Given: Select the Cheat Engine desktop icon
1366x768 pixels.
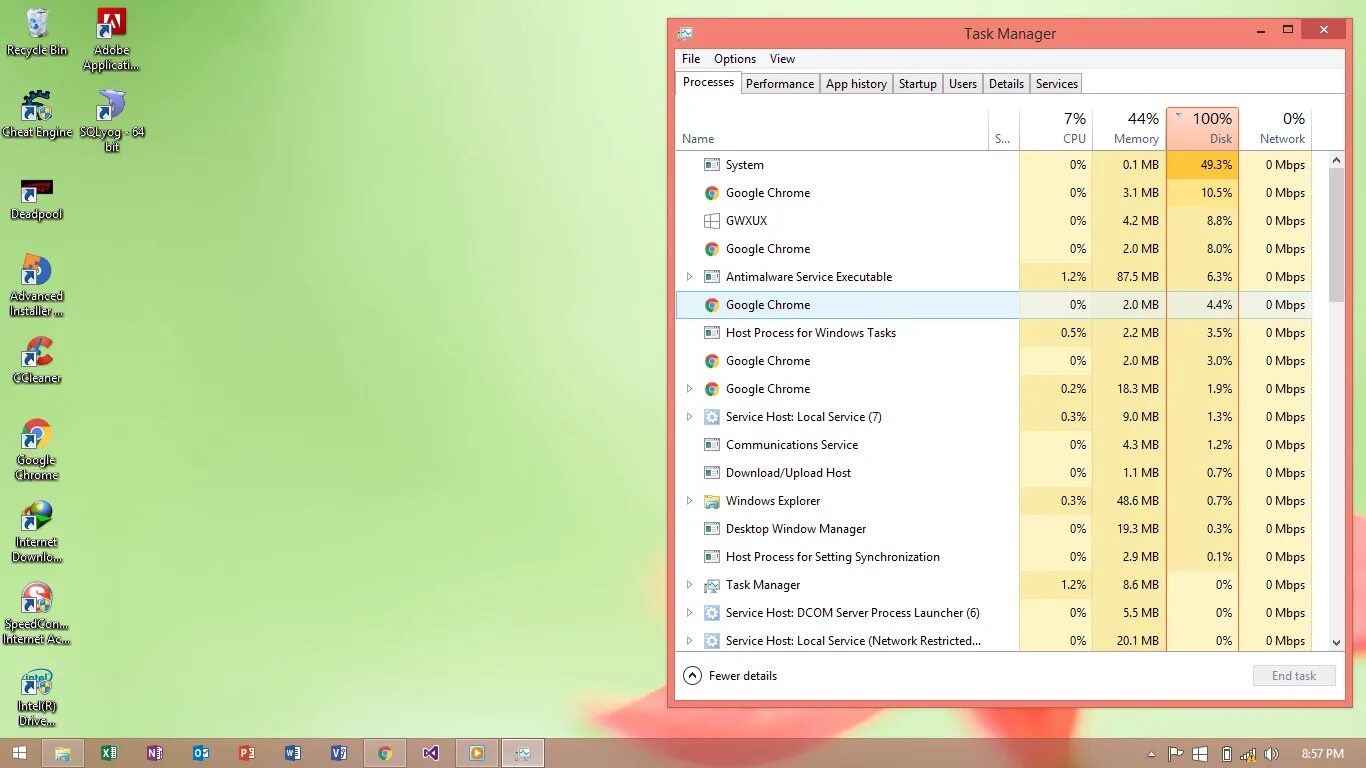Looking at the screenshot, I should 37,114.
